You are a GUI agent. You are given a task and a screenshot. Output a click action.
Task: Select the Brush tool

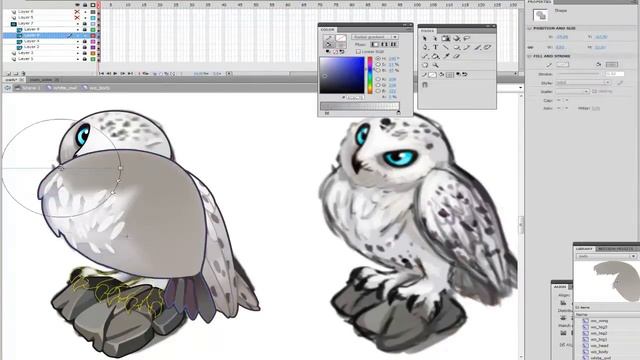point(478,47)
